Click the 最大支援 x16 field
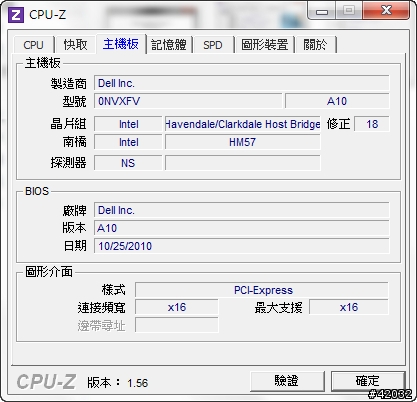 [x=349, y=307]
